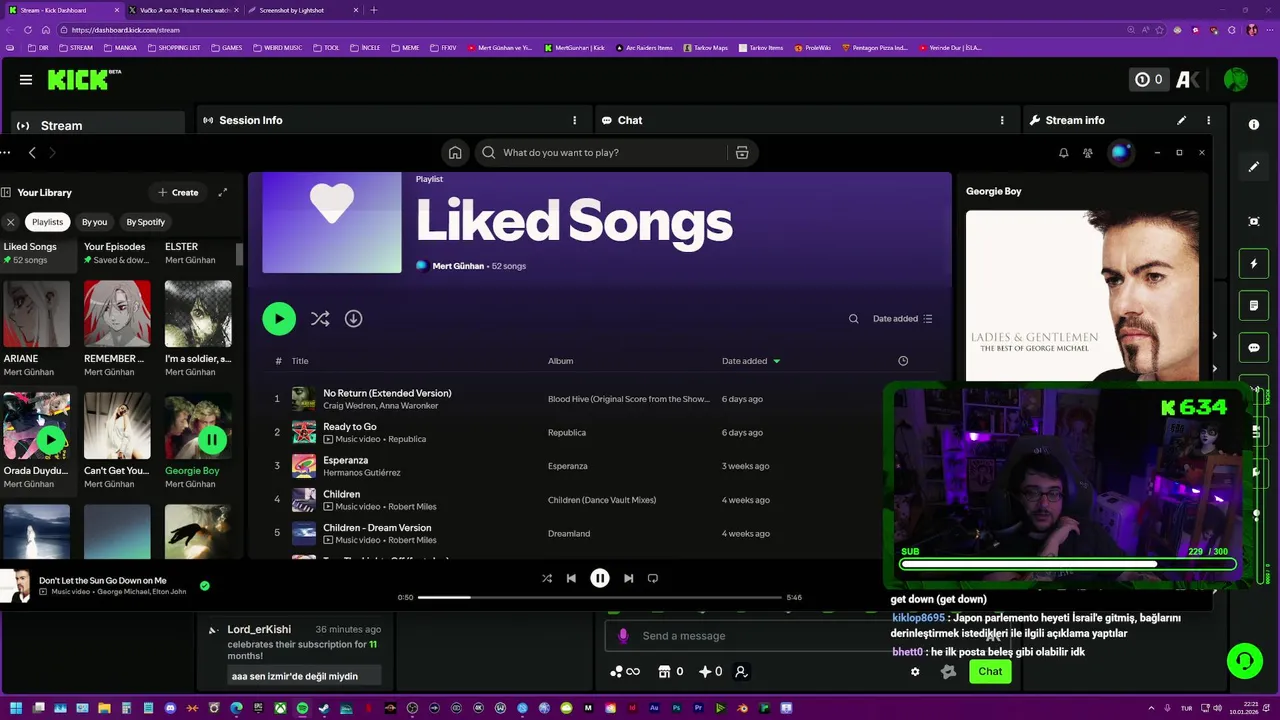The height and width of the screenshot is (720, 1280).
Task: Open Spotify three-dot app menu
Action: tap(5, 153)
